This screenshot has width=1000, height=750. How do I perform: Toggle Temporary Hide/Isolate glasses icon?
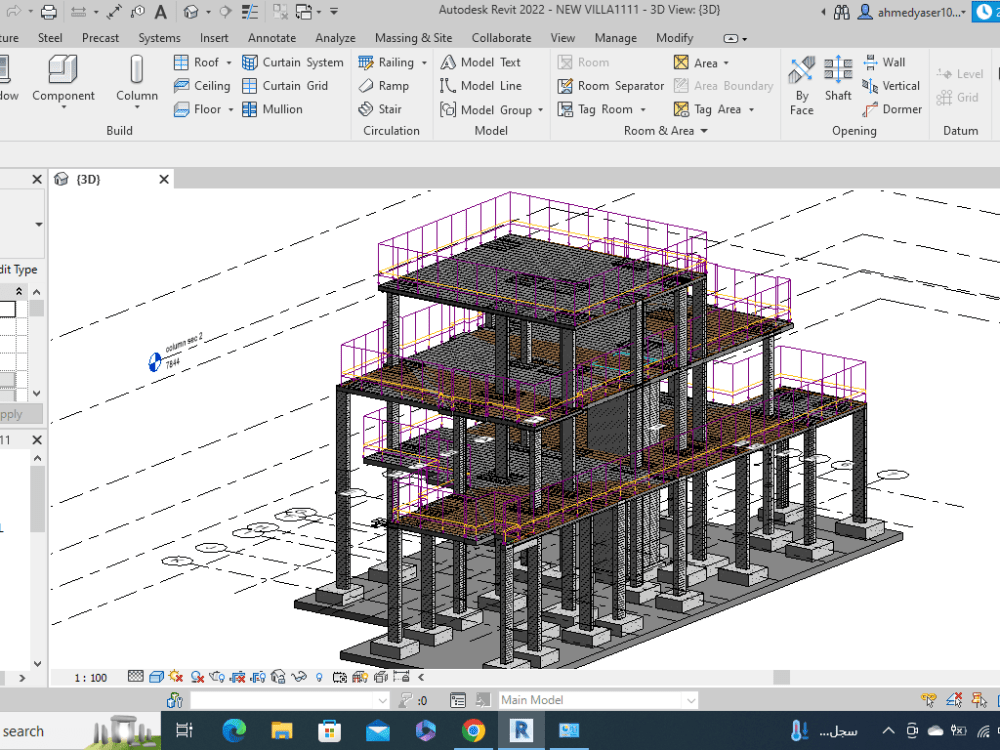click(x=298, y=677)
